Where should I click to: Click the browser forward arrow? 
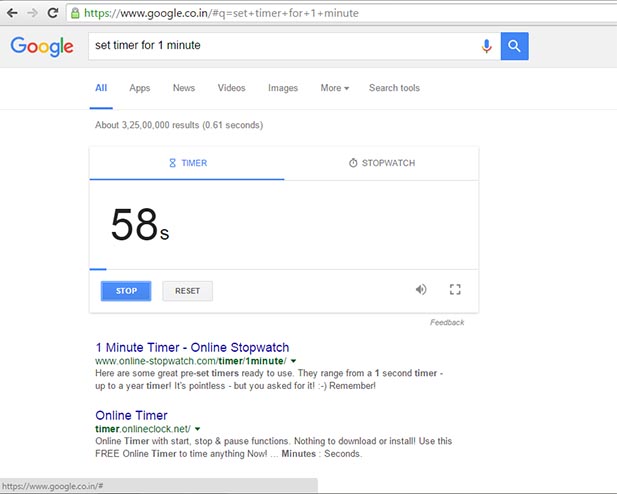pyautogui.click(x=32, y=13)
